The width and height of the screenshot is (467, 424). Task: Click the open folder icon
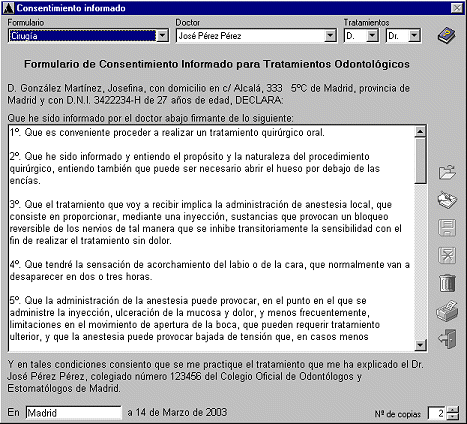pos(447,172)
